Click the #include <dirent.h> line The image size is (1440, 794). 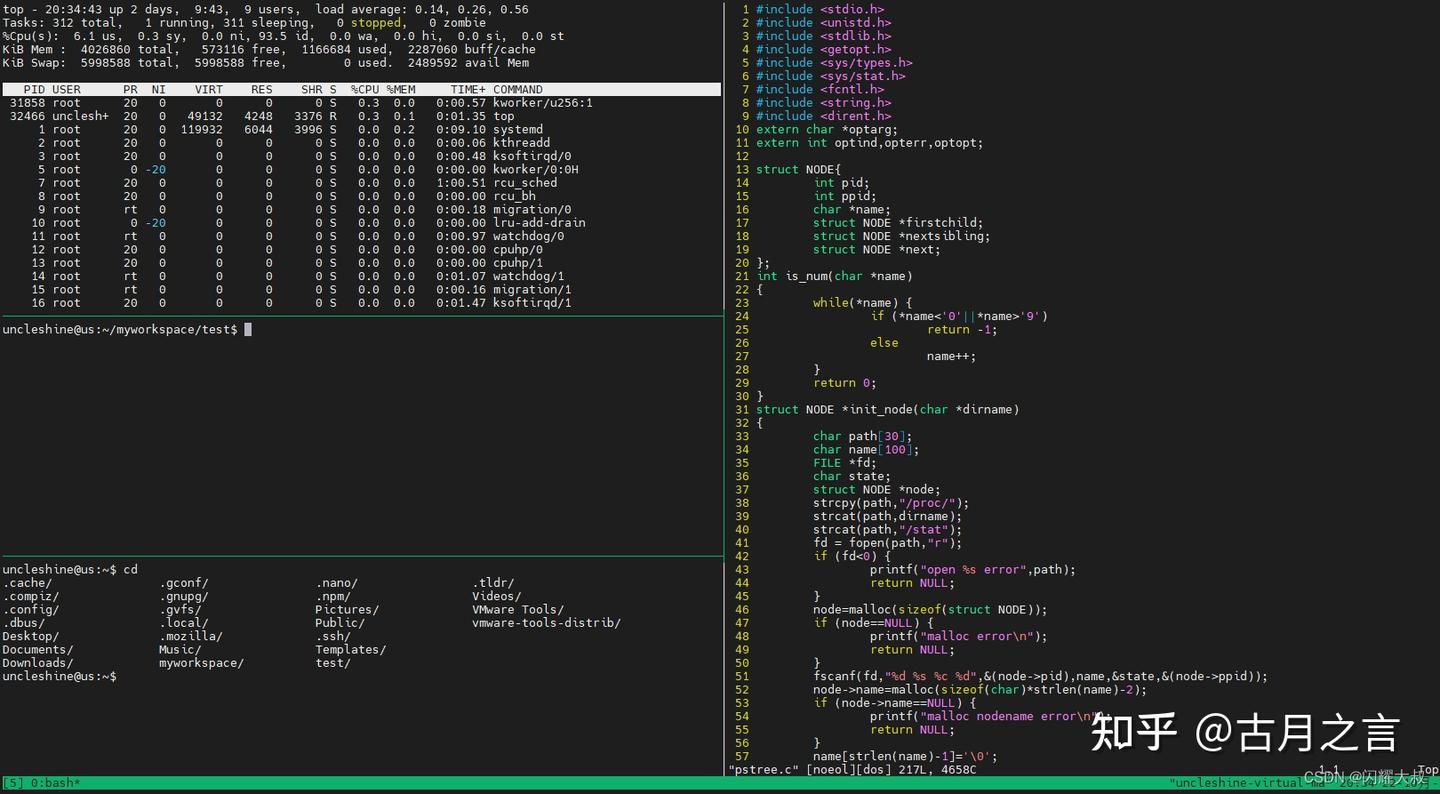coord(823,116)
